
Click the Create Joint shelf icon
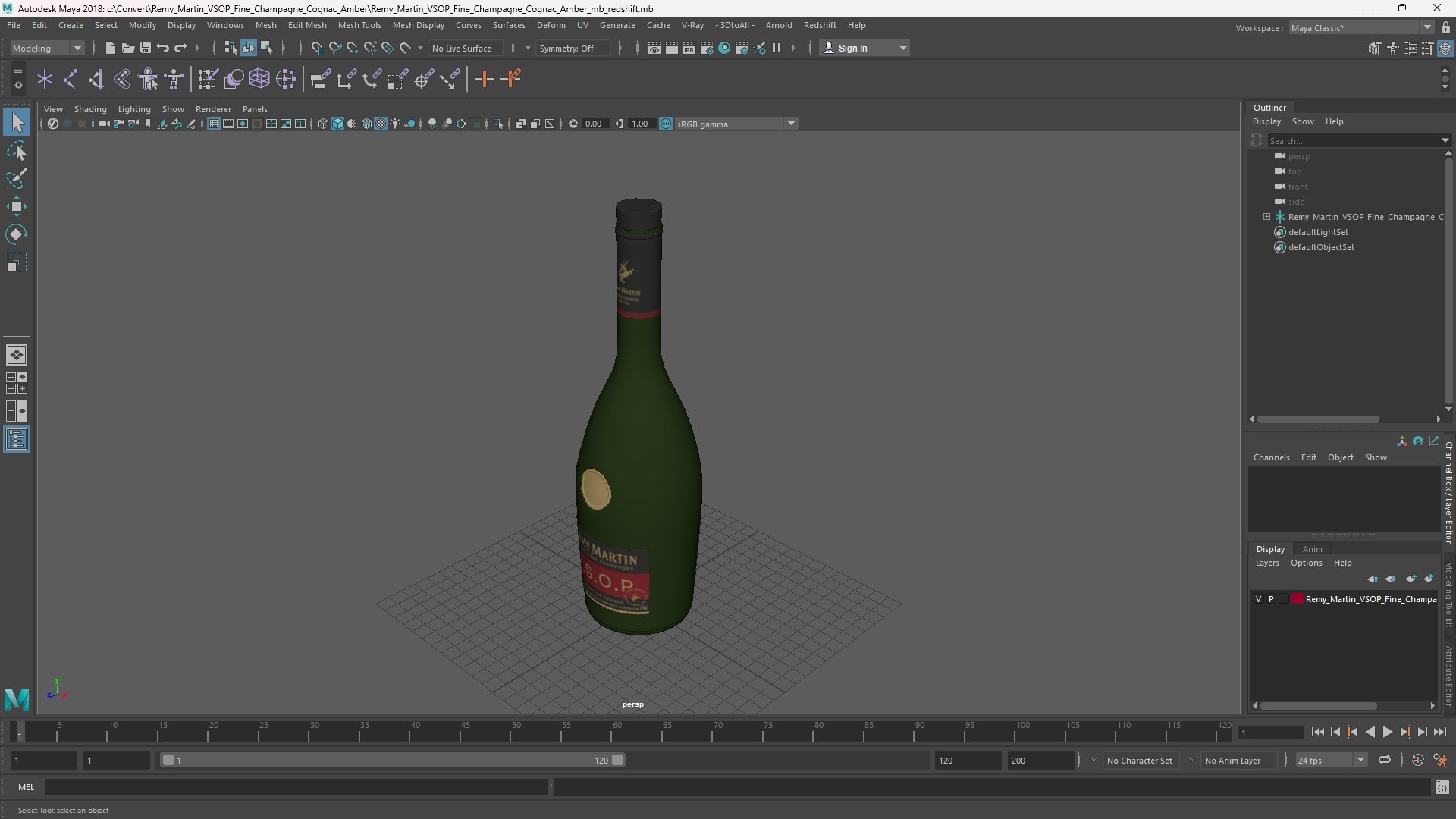(x=71, y=79)
